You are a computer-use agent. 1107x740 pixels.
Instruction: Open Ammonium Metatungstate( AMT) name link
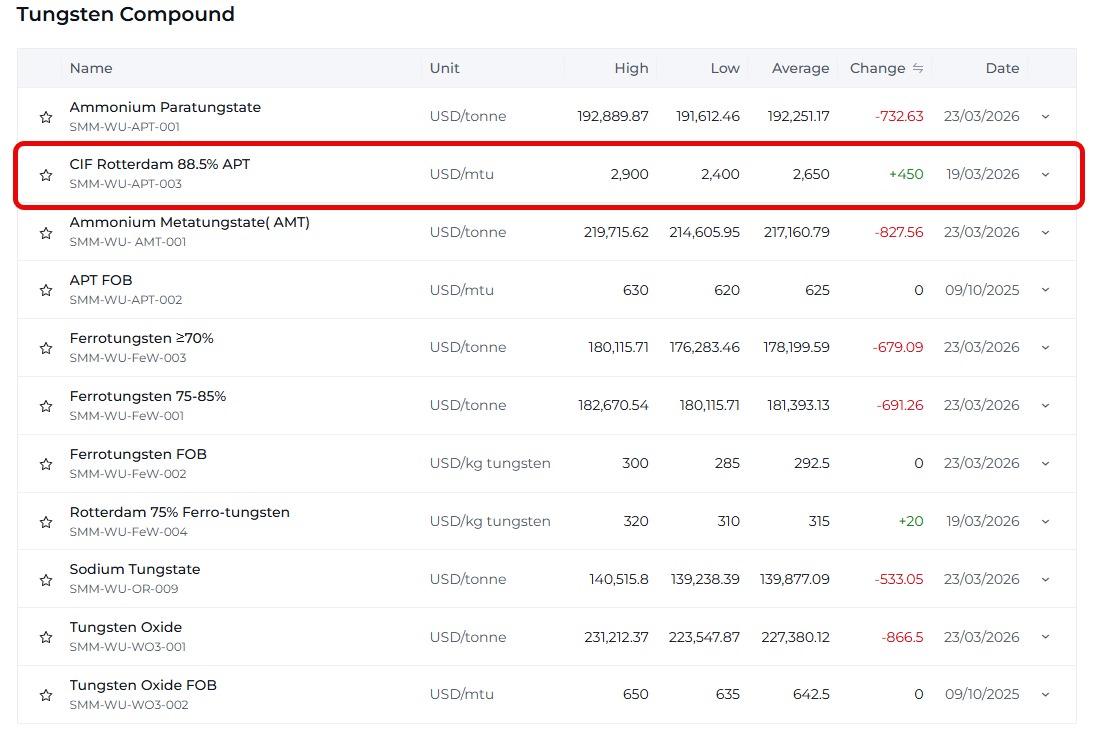click(189, 222)
